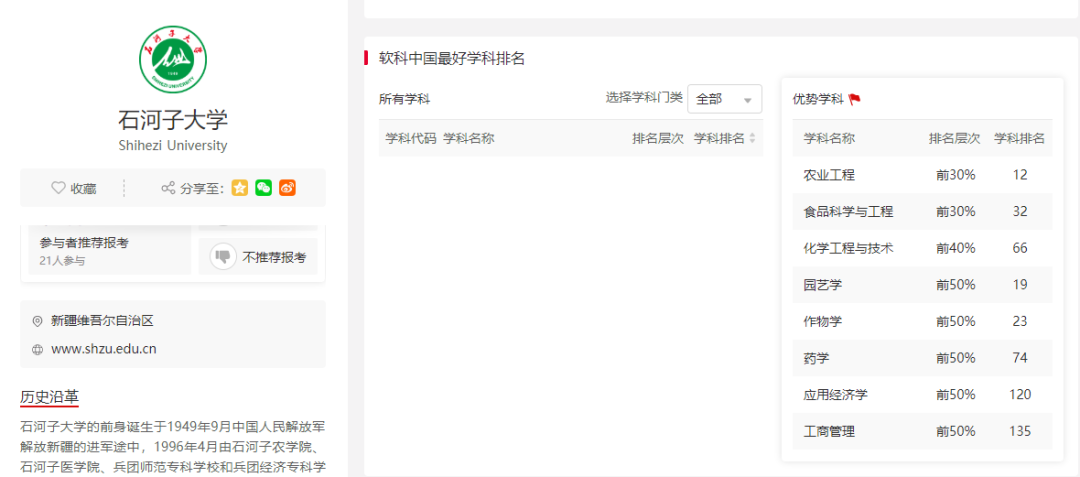1080x477 pixels.
Task: Click the red flag beside 优势学科
Action: (x=854, y=99)
